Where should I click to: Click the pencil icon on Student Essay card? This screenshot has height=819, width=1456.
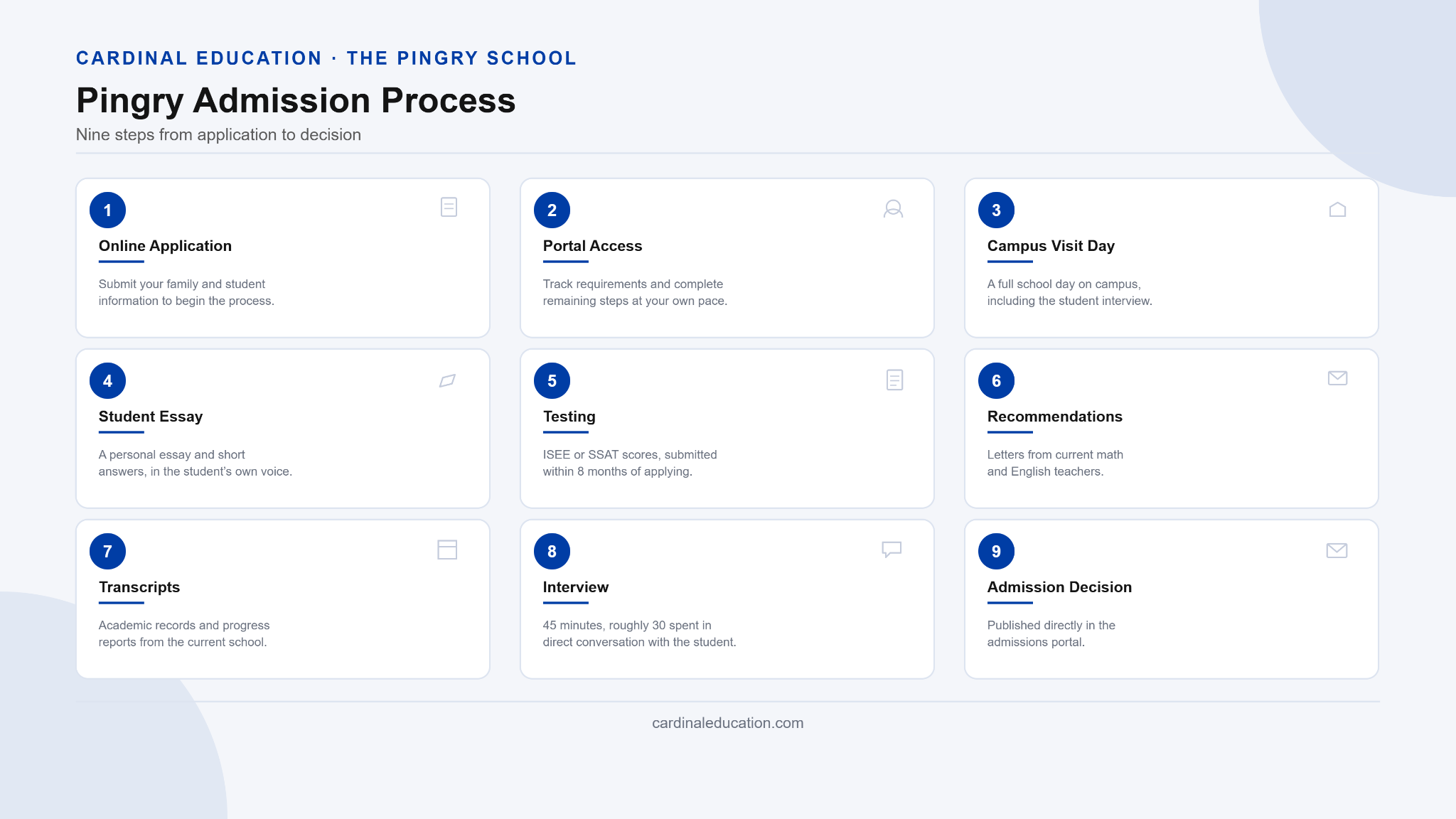coord(447,380)
